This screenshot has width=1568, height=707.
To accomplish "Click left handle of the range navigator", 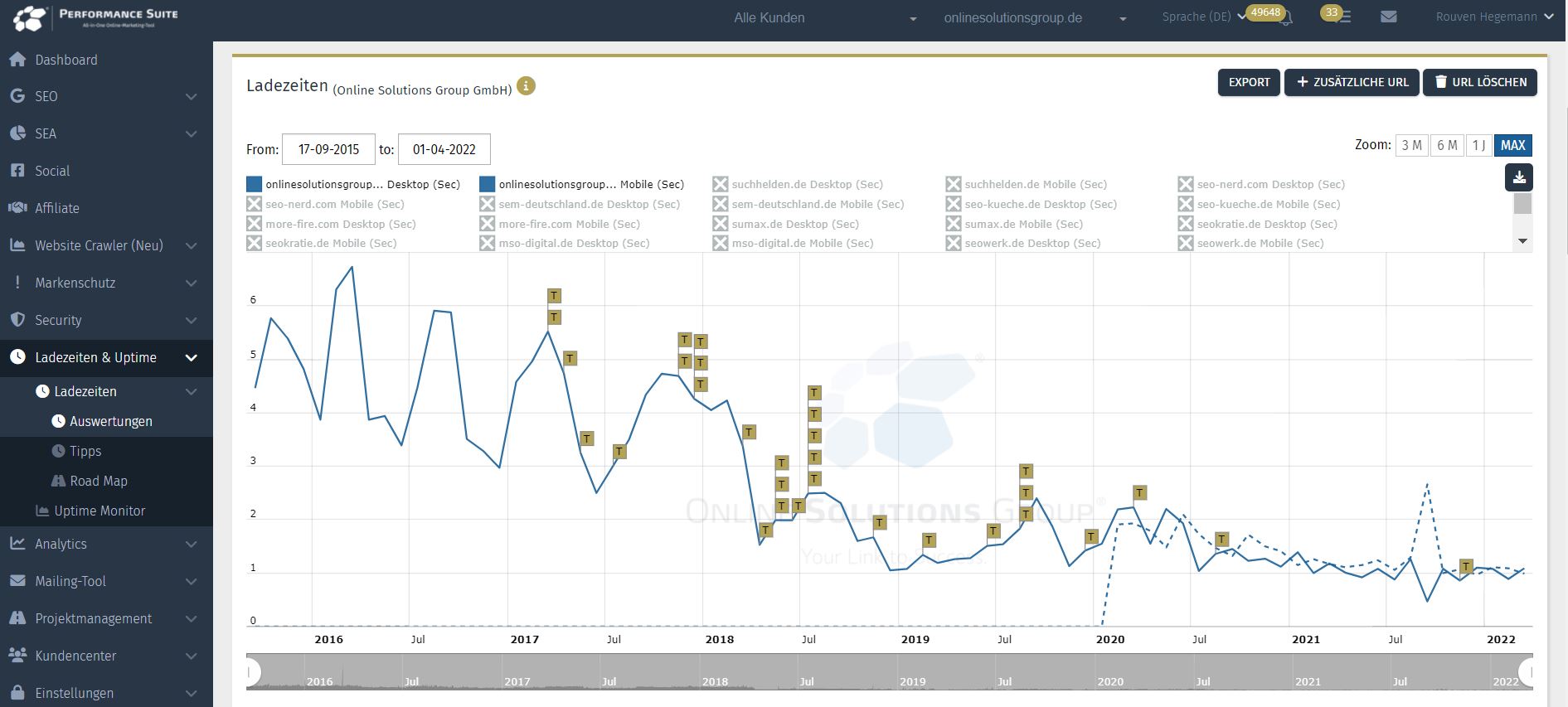I will pos(251,671).
